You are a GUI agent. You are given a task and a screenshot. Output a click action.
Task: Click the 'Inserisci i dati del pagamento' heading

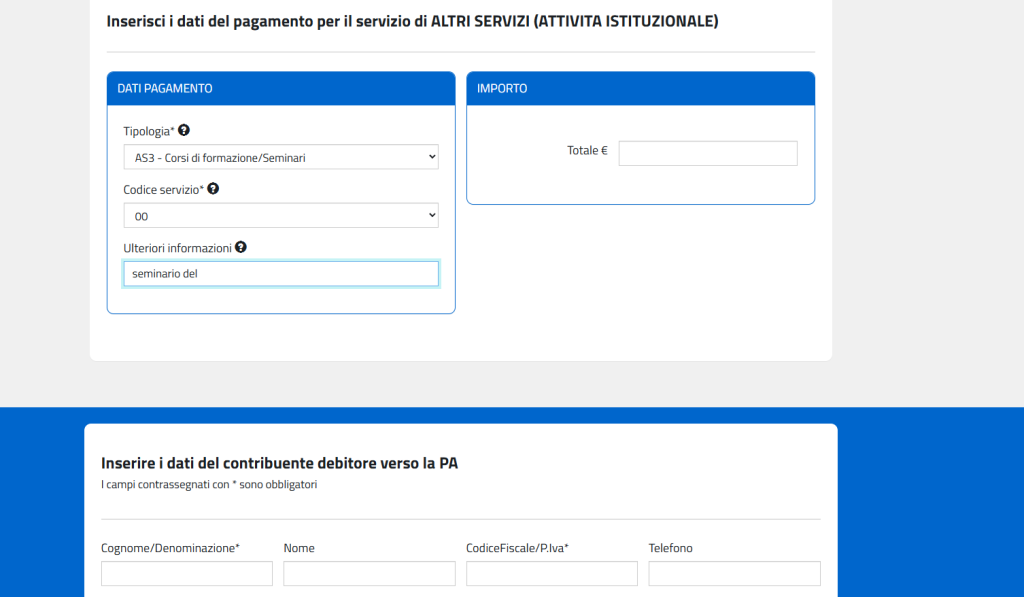pos(412,21)
